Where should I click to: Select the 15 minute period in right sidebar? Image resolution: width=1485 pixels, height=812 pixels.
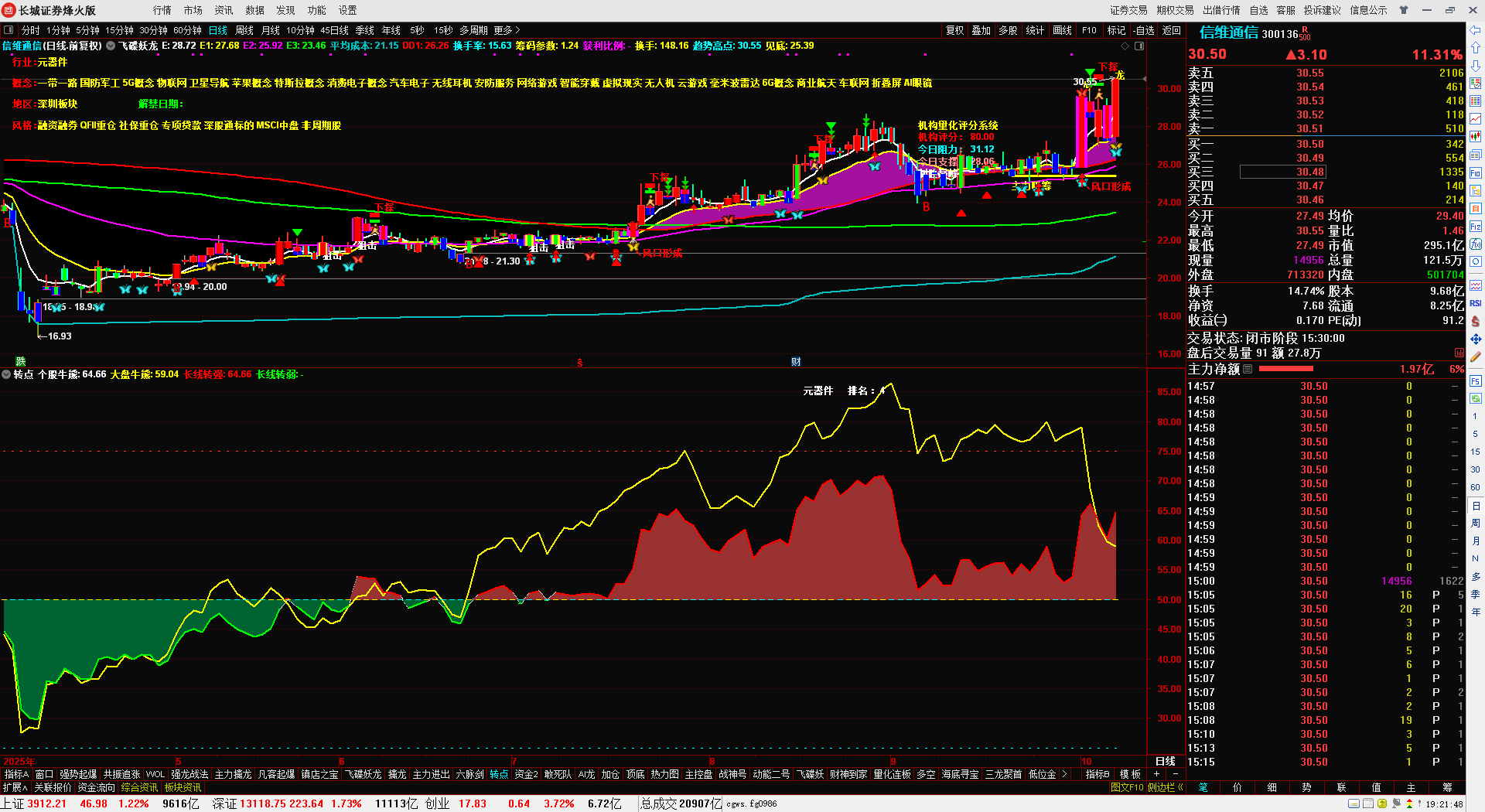[x=1476, y=452]
